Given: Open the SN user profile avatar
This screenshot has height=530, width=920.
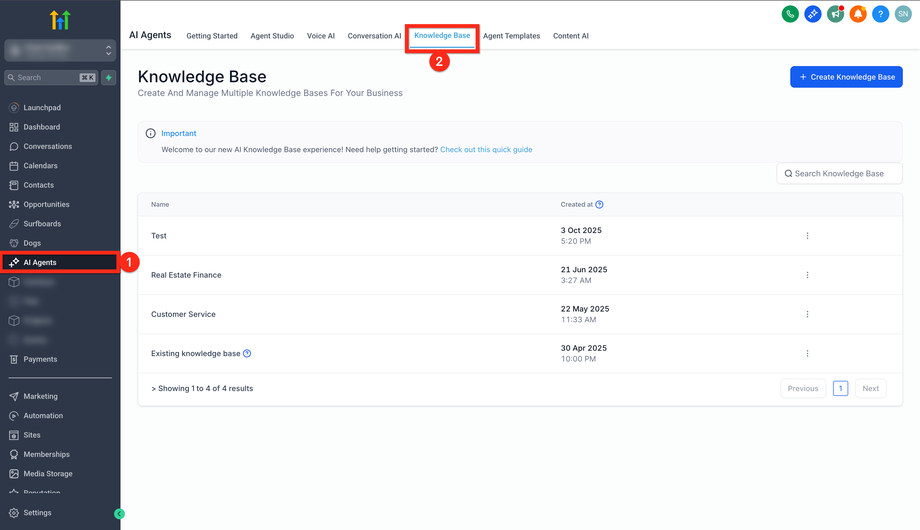Looking at the screenshot, I should coord(903,14).
